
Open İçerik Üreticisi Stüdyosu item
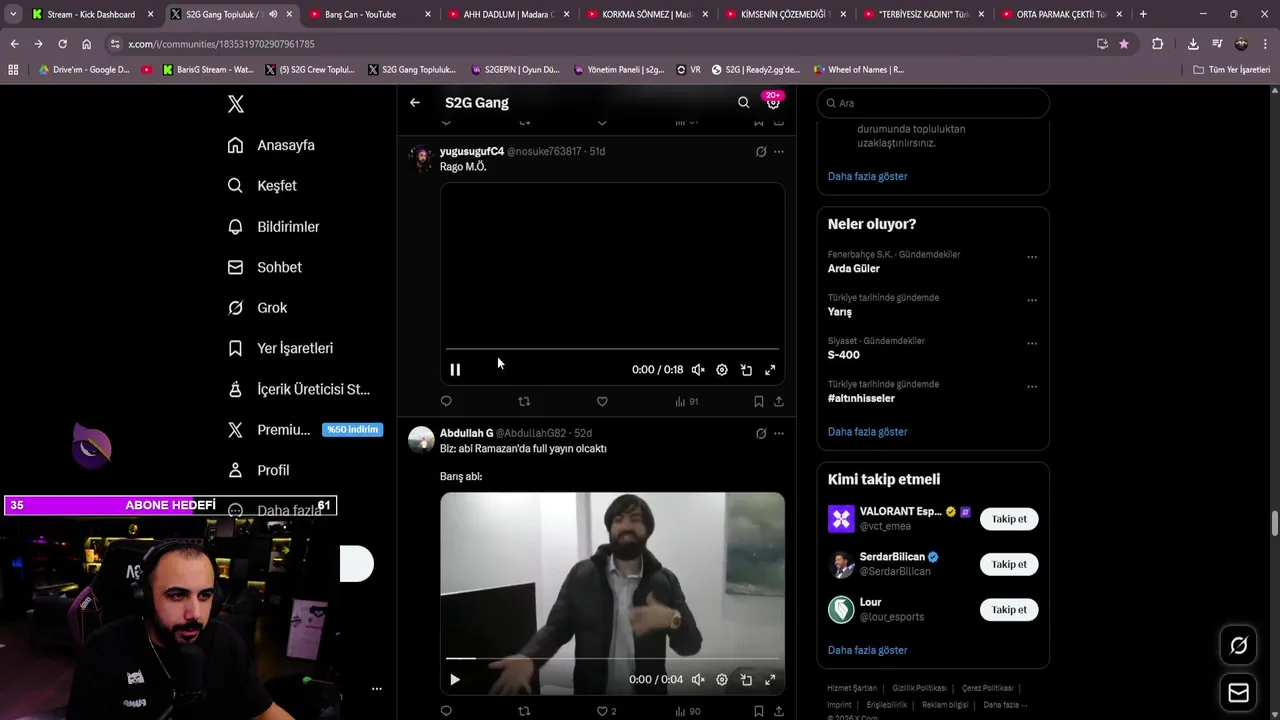(x=299, y=389)
